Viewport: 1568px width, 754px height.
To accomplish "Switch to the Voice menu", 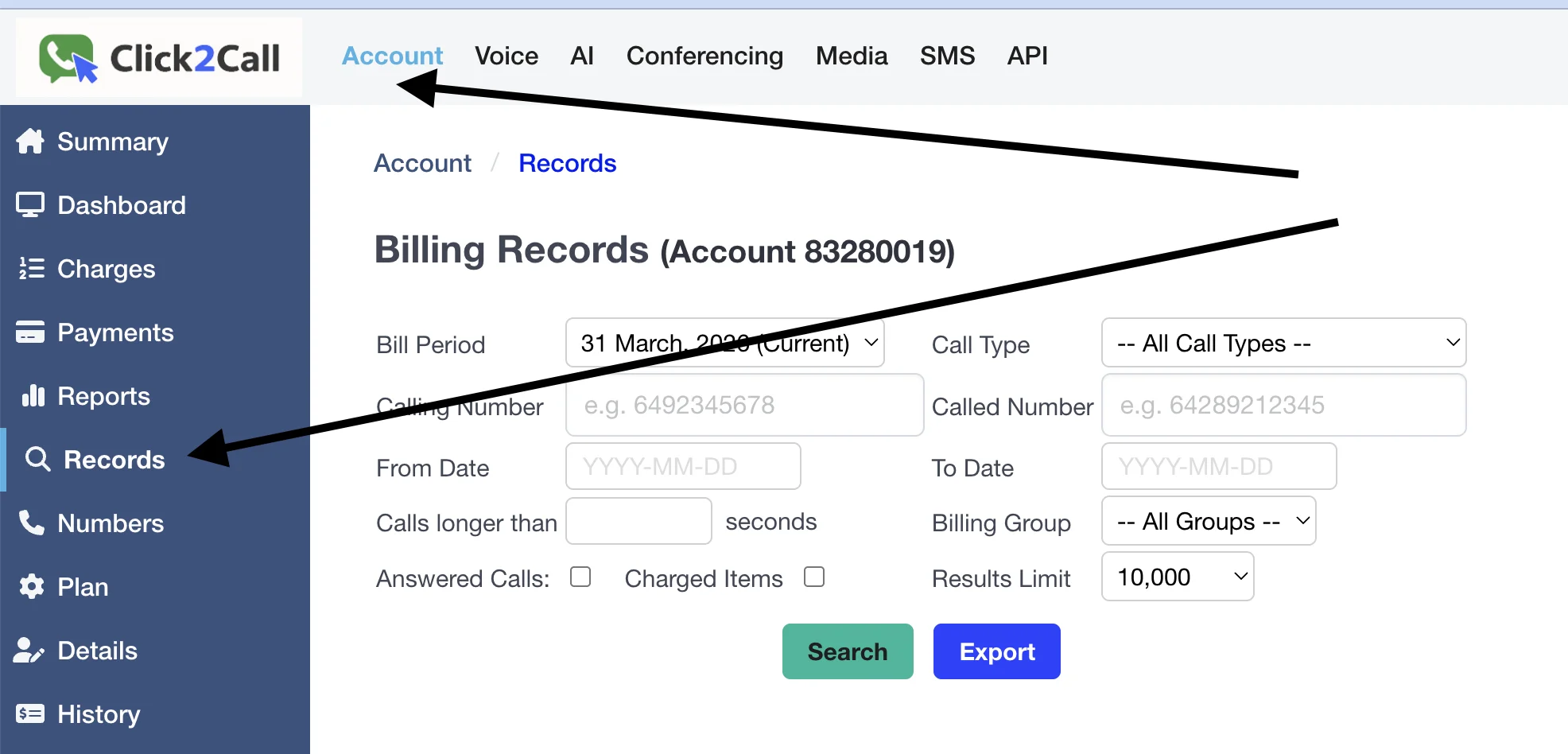I will [506, 56].
